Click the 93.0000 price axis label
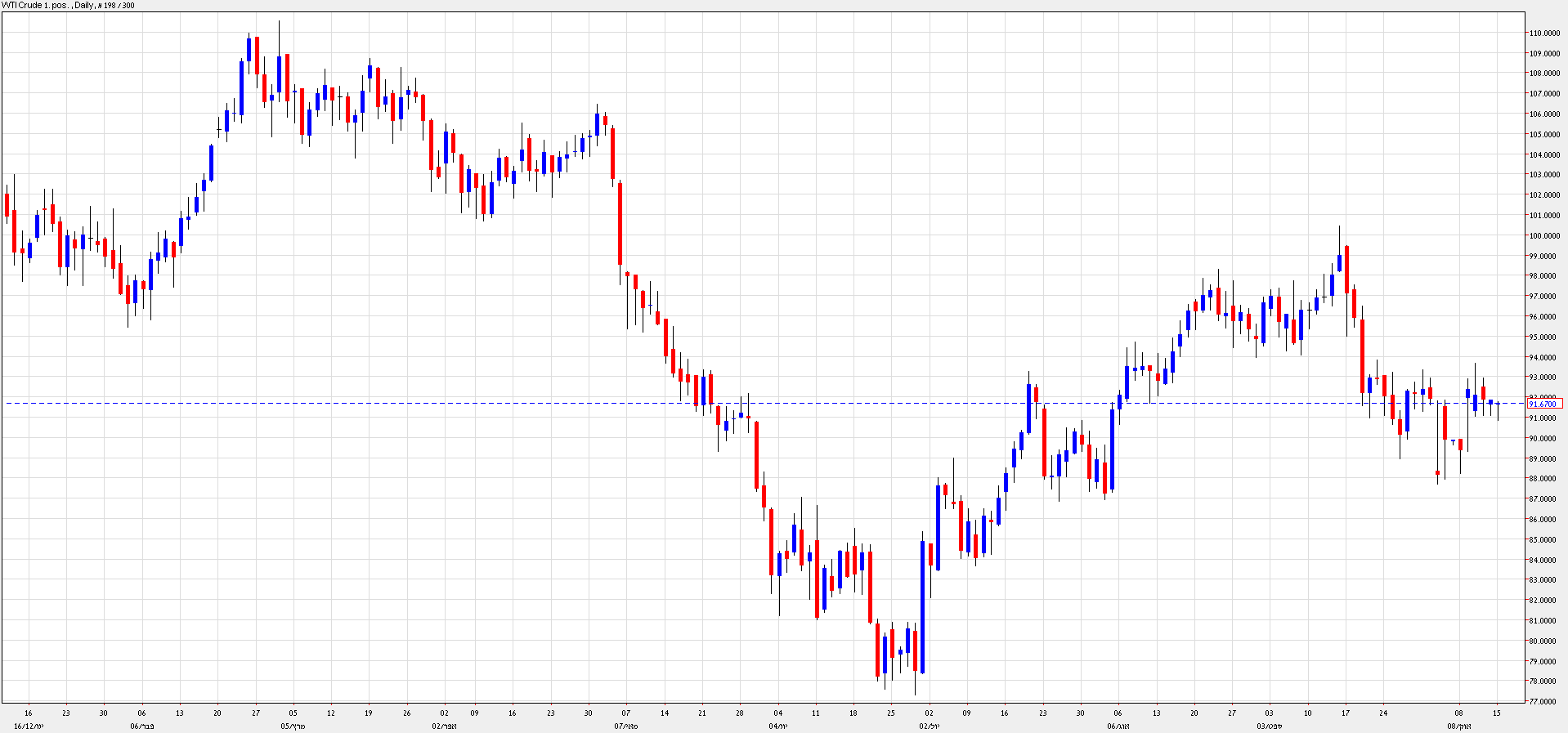The image size is (1568, 733). pos(1544,378)
